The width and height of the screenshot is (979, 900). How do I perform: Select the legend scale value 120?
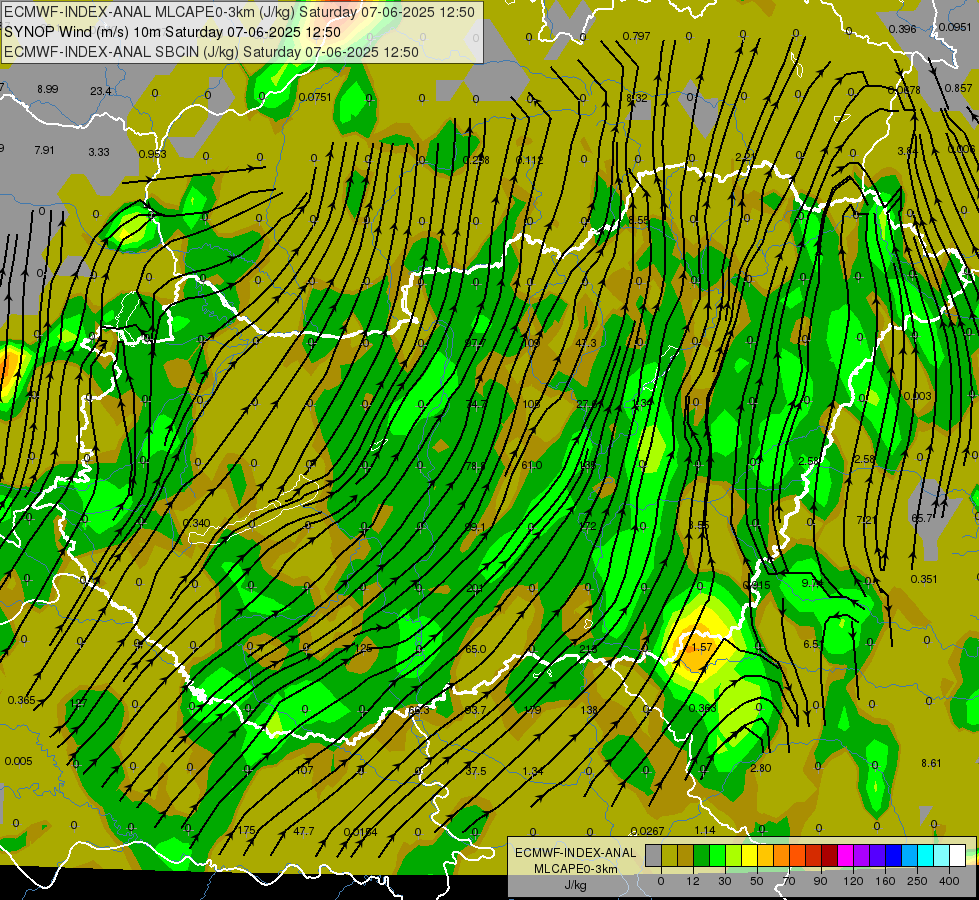click(853, 881)
